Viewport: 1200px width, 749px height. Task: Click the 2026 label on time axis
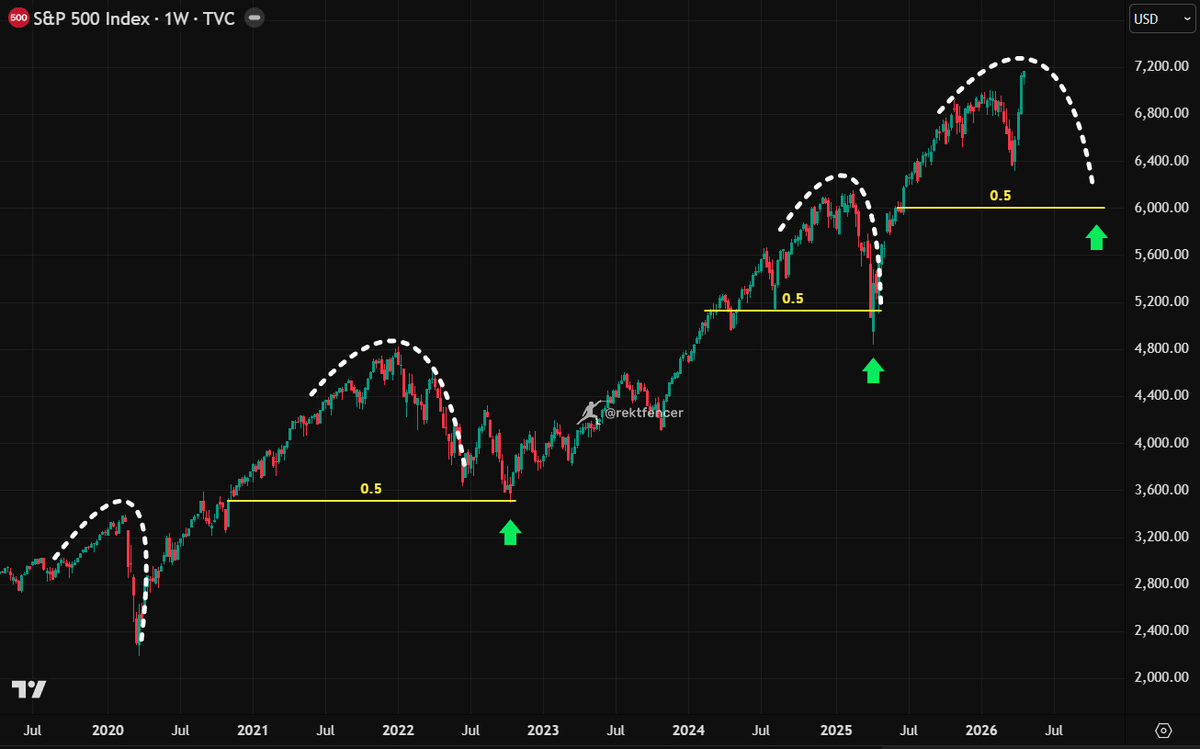(x=981, y=730)
